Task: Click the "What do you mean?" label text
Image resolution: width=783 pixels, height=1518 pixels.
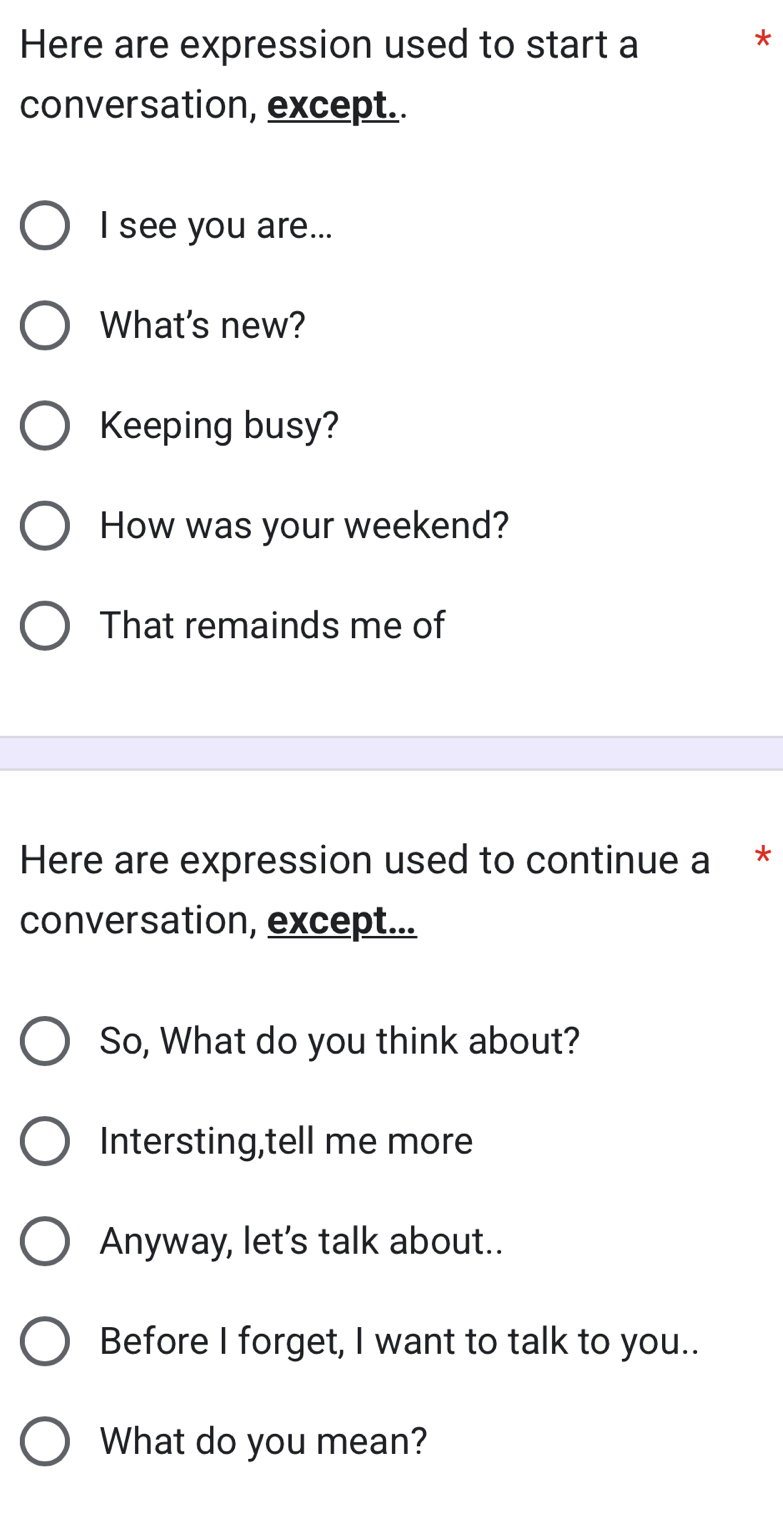Action: [264, 1441]
